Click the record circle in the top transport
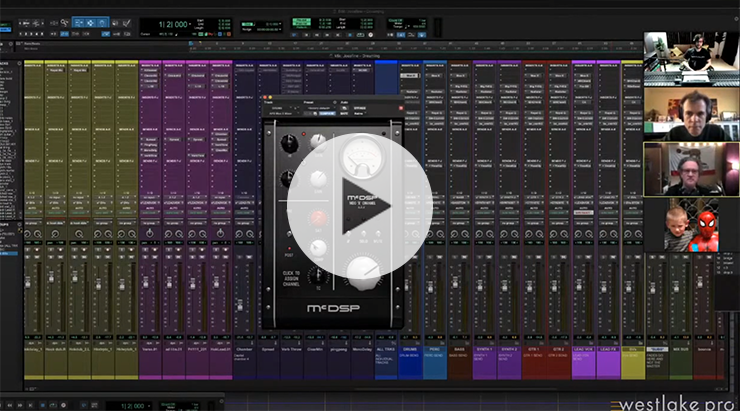740x412 pixels. [370, 35]
